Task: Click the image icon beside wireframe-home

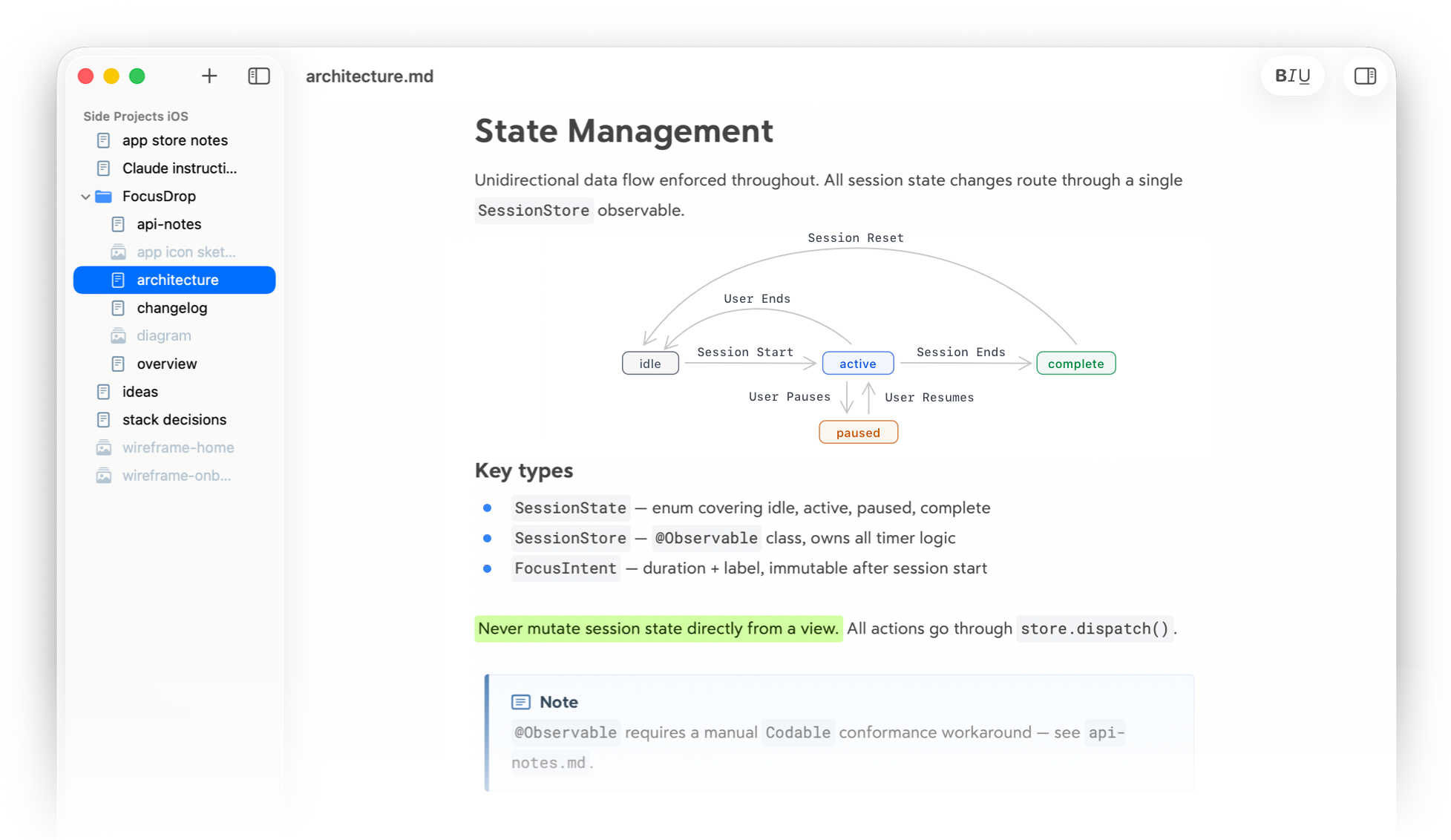Action: coord(104,447)
